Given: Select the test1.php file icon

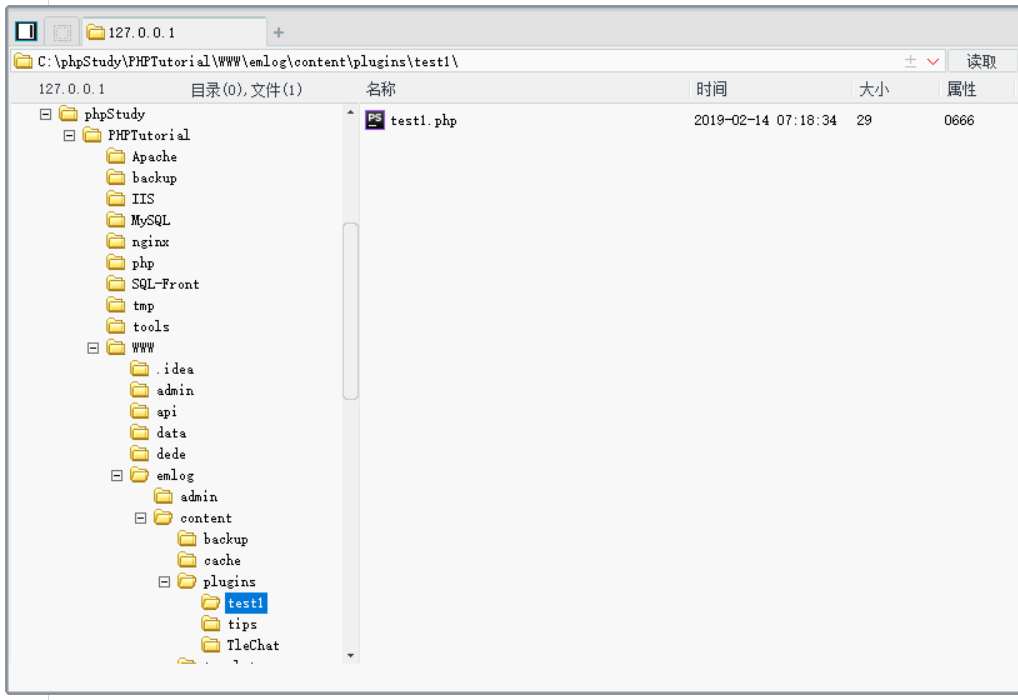Looking at the screenshot, I should pos(375,119).
